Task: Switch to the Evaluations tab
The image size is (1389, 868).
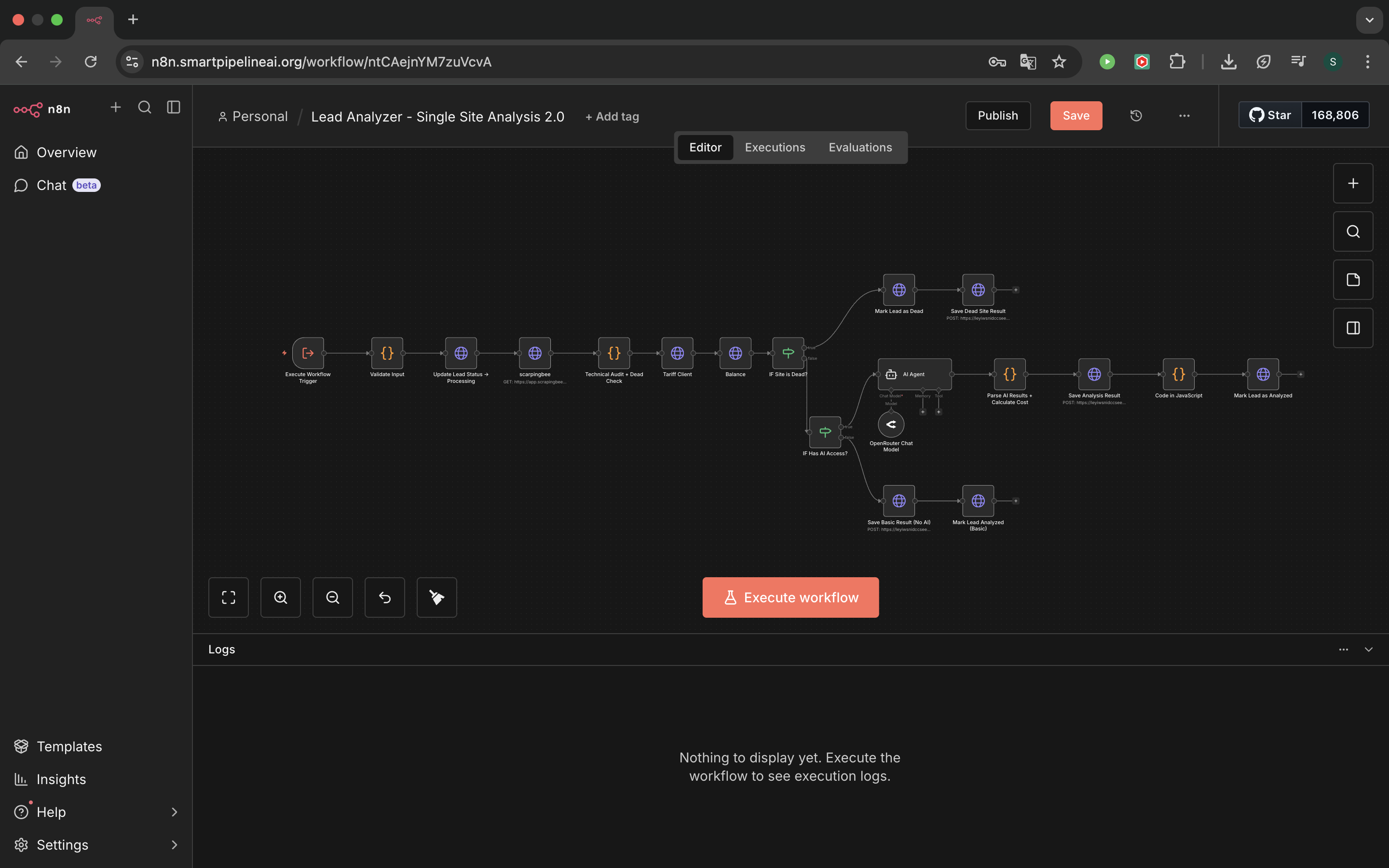Action: (x=860, y=148)
